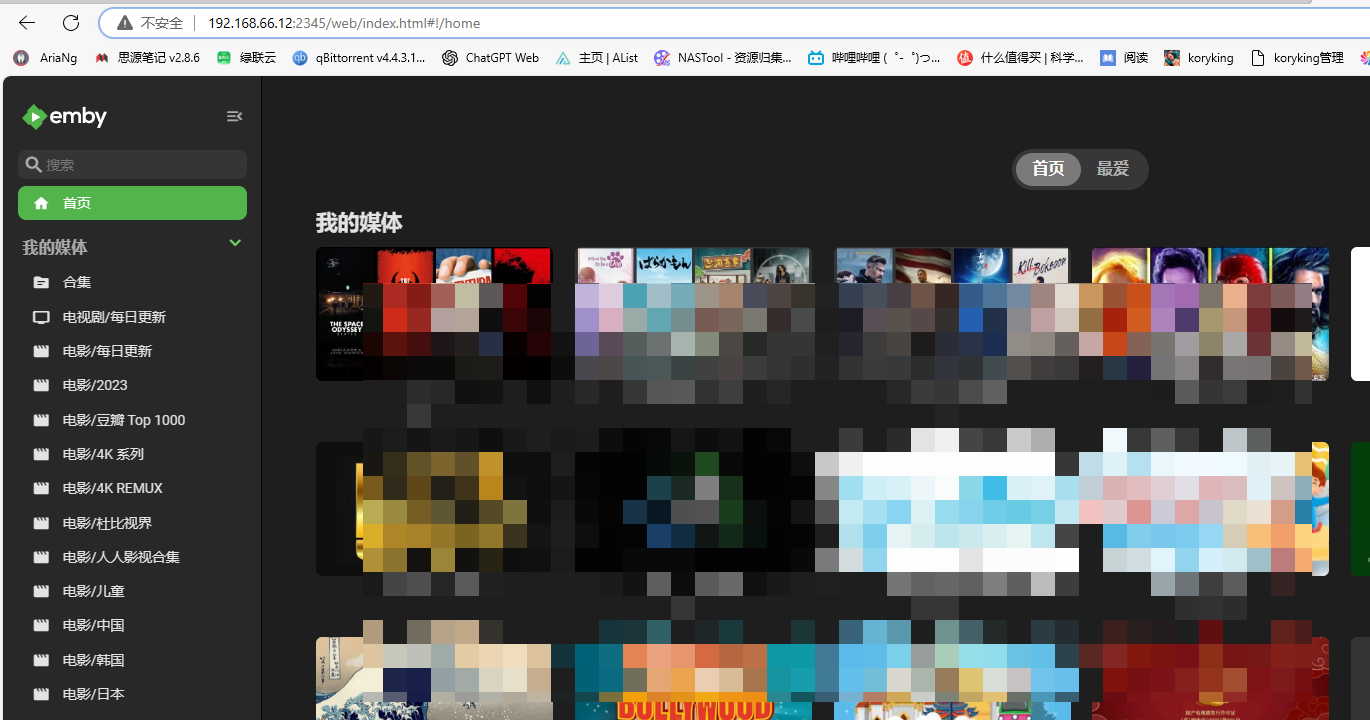Open first media library thumbnail with Space Odyssey
This screenshot has width=1370, height=720.
click(x=345, y=313)
